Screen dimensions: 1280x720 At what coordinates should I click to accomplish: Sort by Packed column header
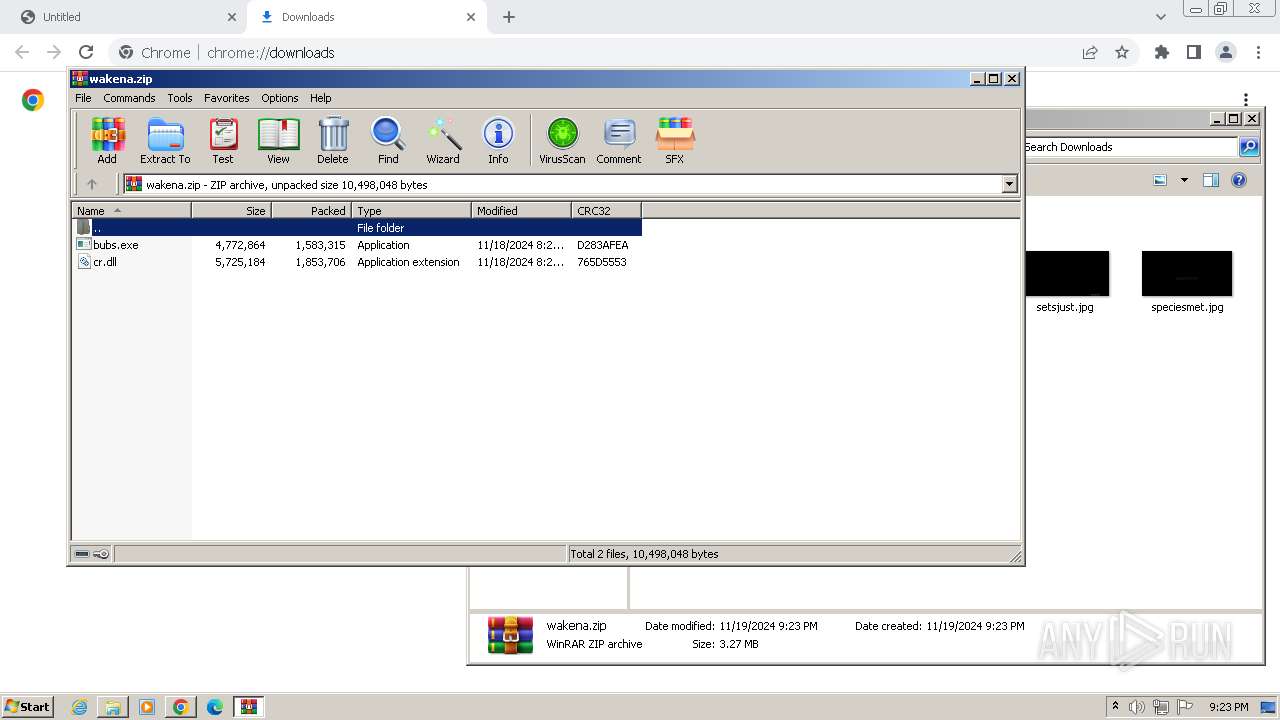(x=311, y=210)
